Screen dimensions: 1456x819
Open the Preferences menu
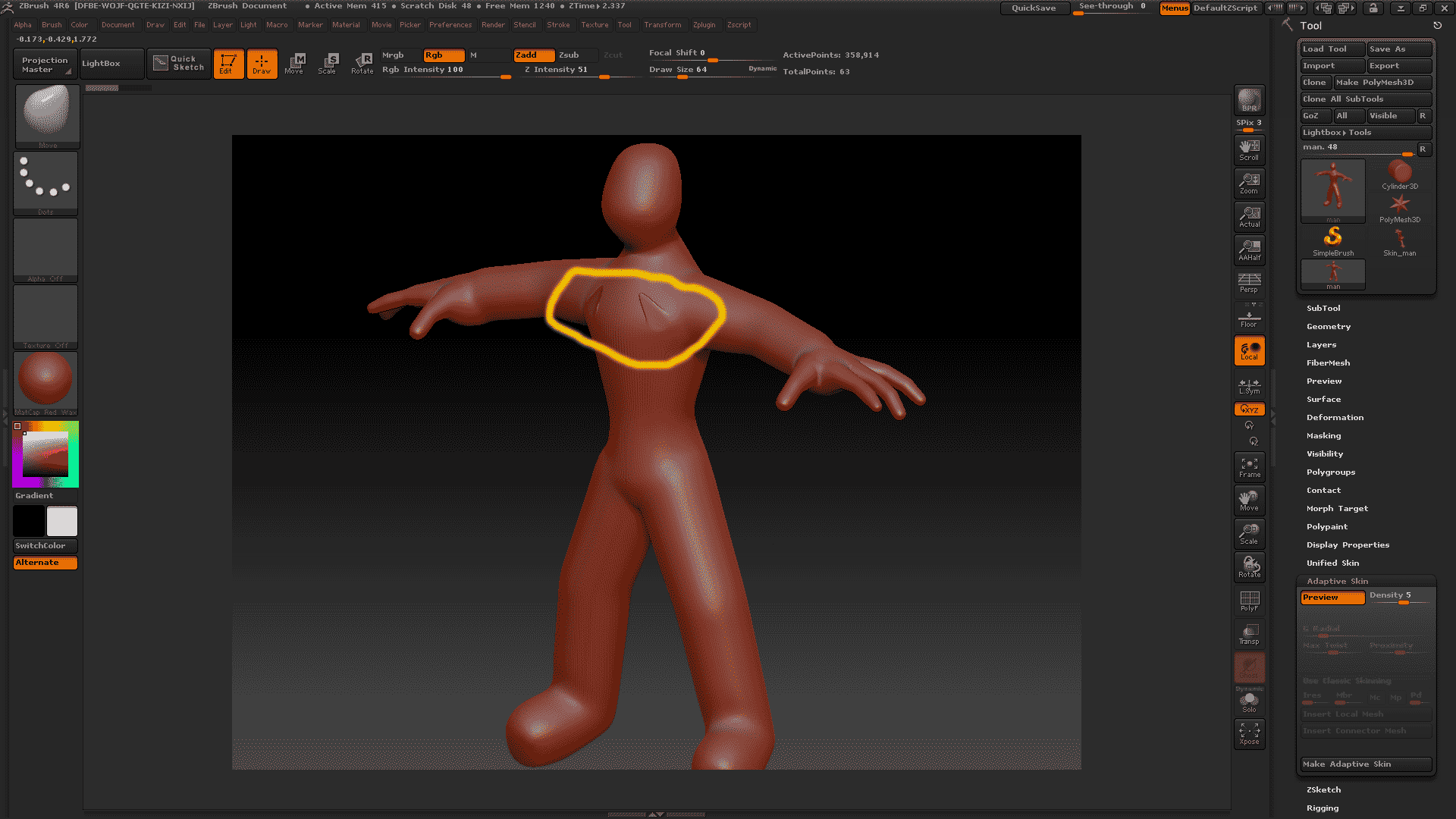click(450, 25)
